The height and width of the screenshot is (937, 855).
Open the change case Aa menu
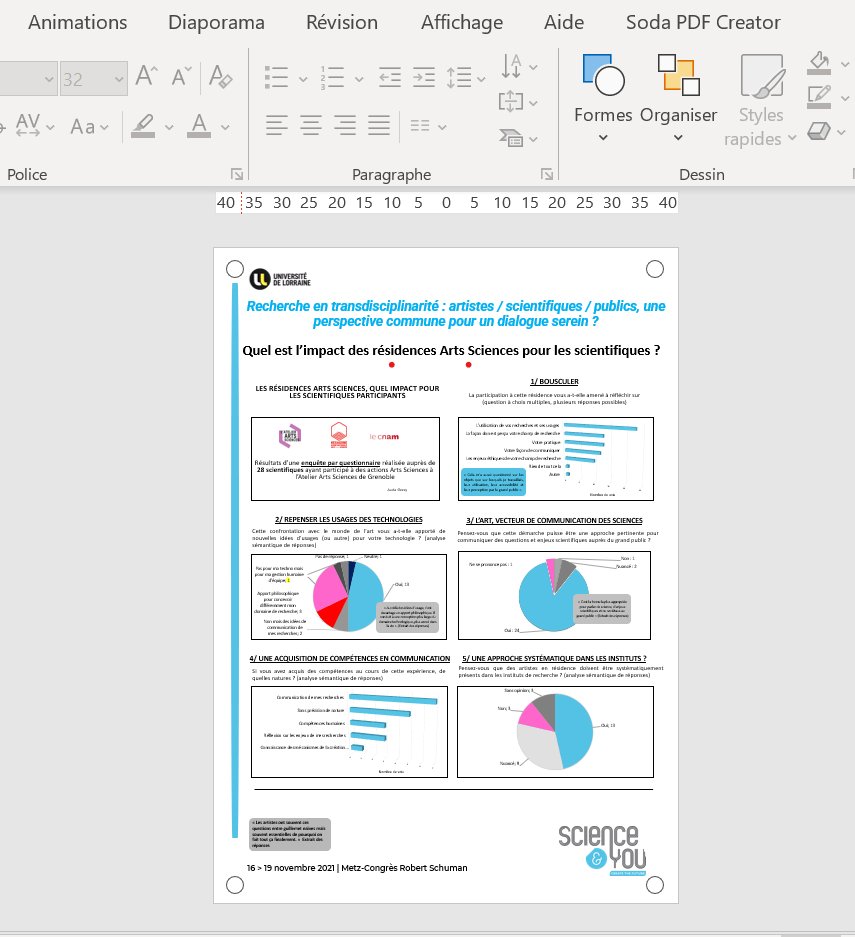point(90,127)
